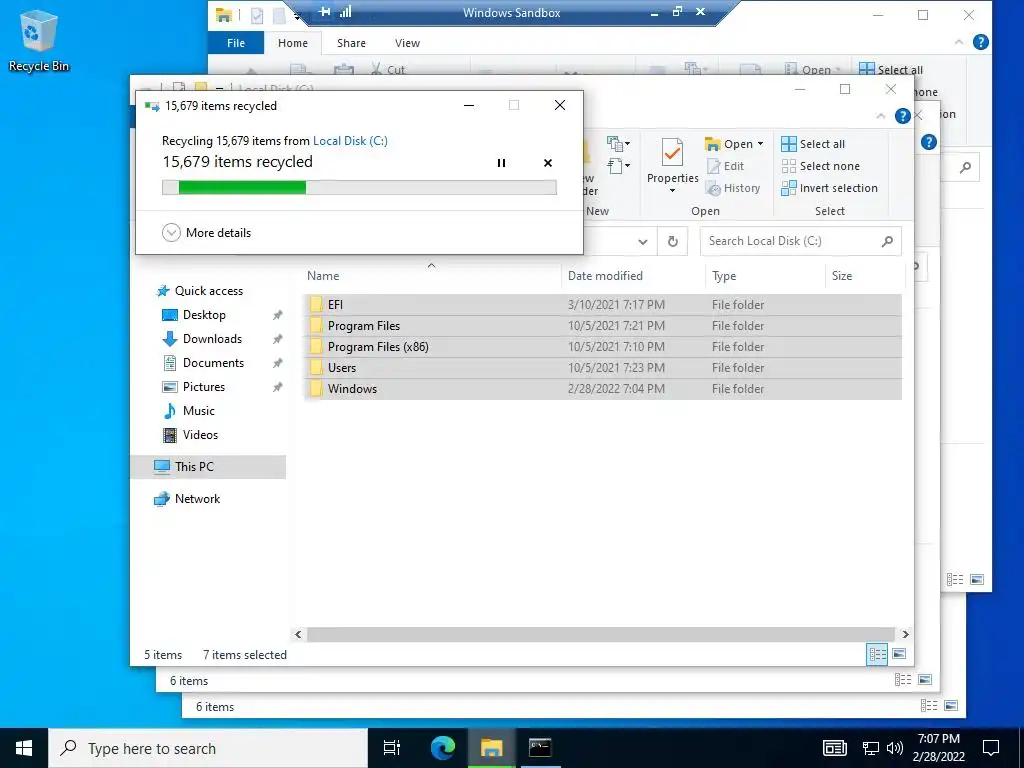Select the Program Files folder row
Image resolution: width=1024 pixels, height=768 pixels.
coord(602,326)
